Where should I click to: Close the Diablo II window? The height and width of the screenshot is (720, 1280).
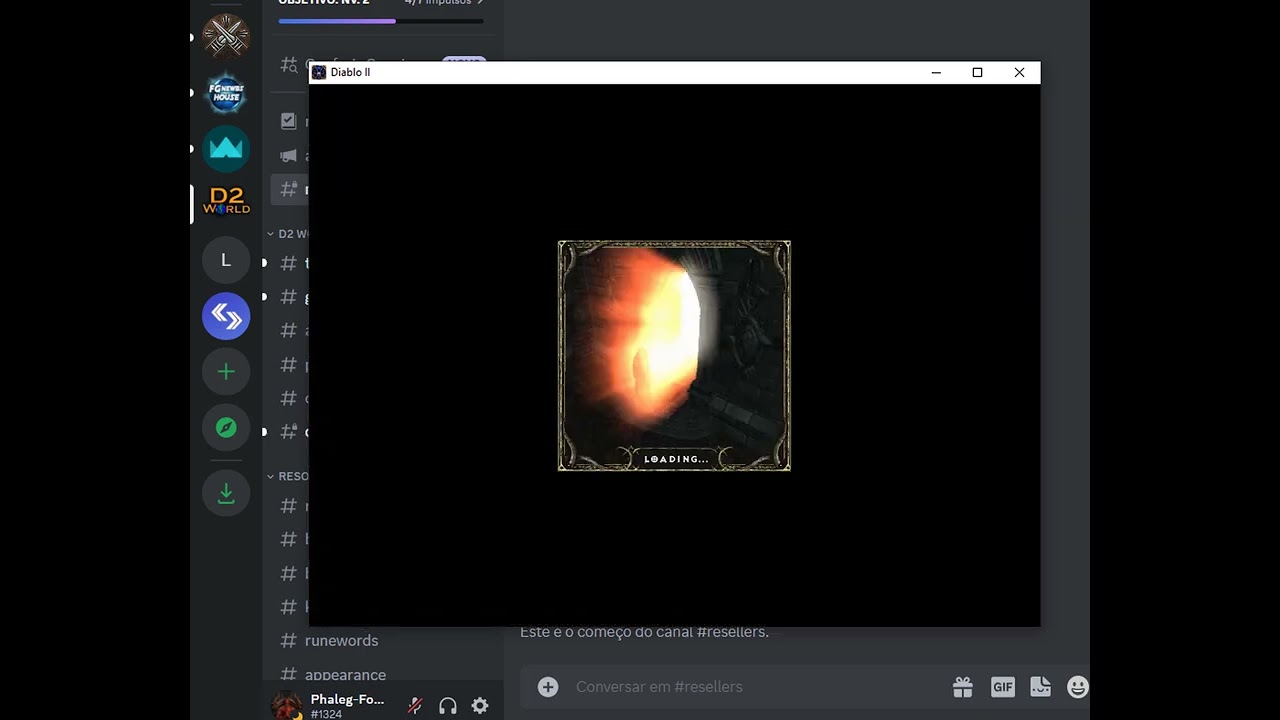tap(1019, 72)
